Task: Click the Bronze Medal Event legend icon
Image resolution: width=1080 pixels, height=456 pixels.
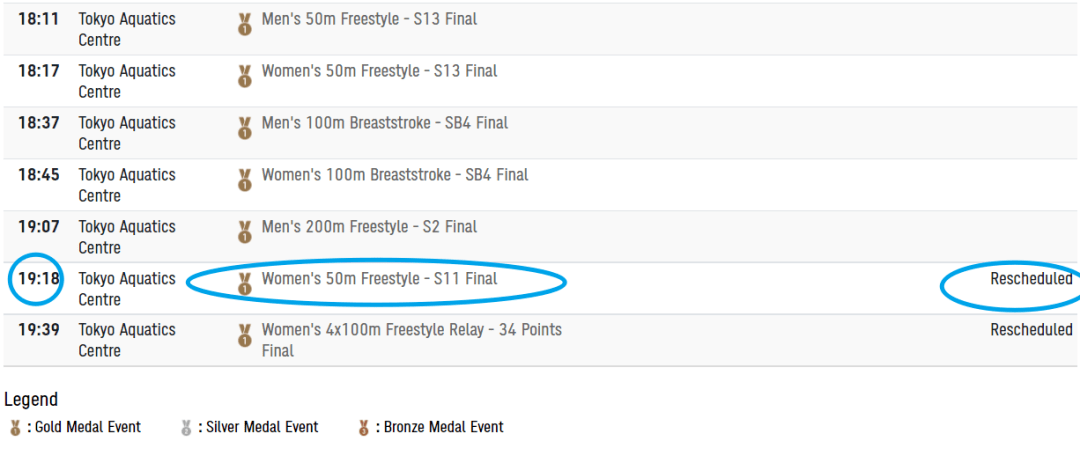Action: click(x=364, y=428)
